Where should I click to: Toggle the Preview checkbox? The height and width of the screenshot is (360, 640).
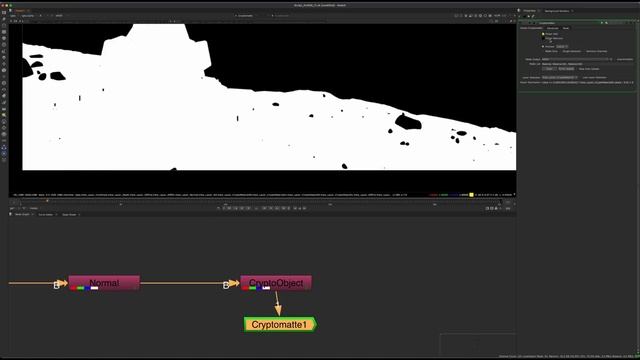coord(543,47)
